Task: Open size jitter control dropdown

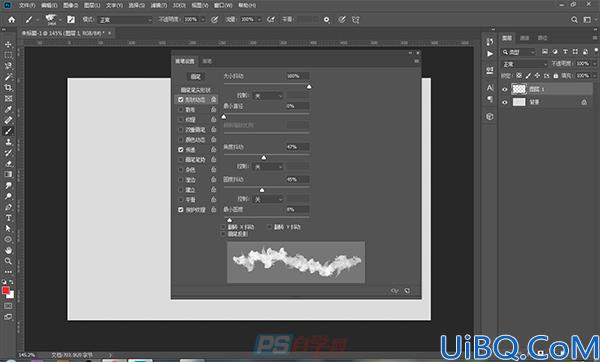Action: pos(268,96)
